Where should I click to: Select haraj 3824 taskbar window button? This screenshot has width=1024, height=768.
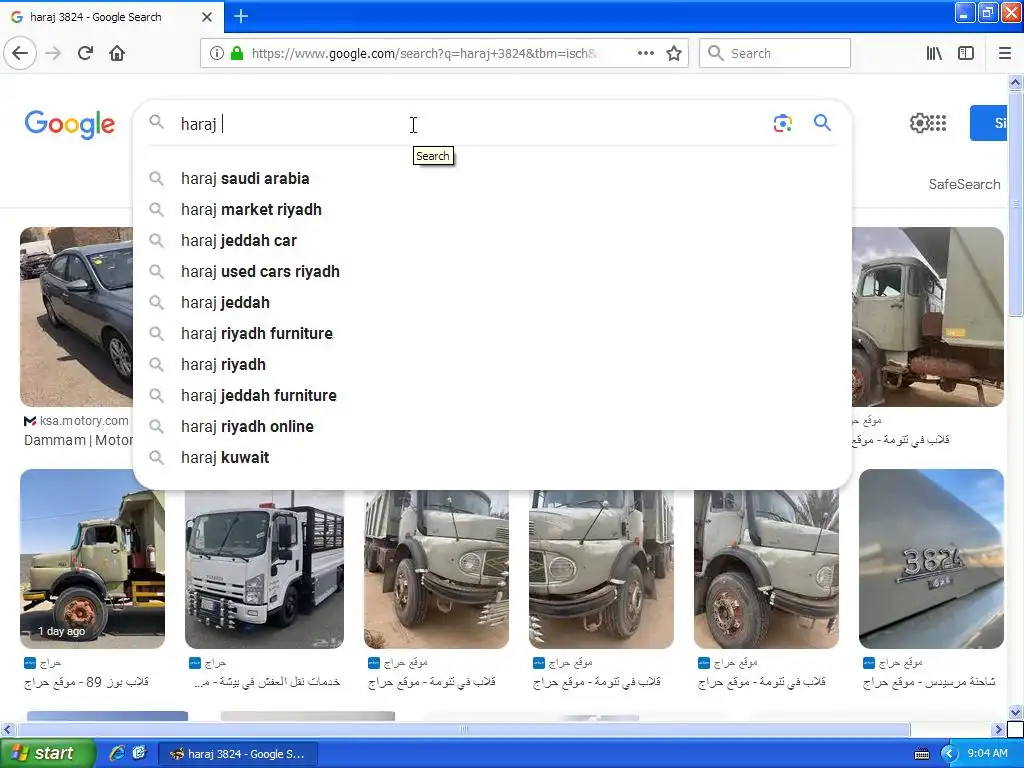click(238, 754)
